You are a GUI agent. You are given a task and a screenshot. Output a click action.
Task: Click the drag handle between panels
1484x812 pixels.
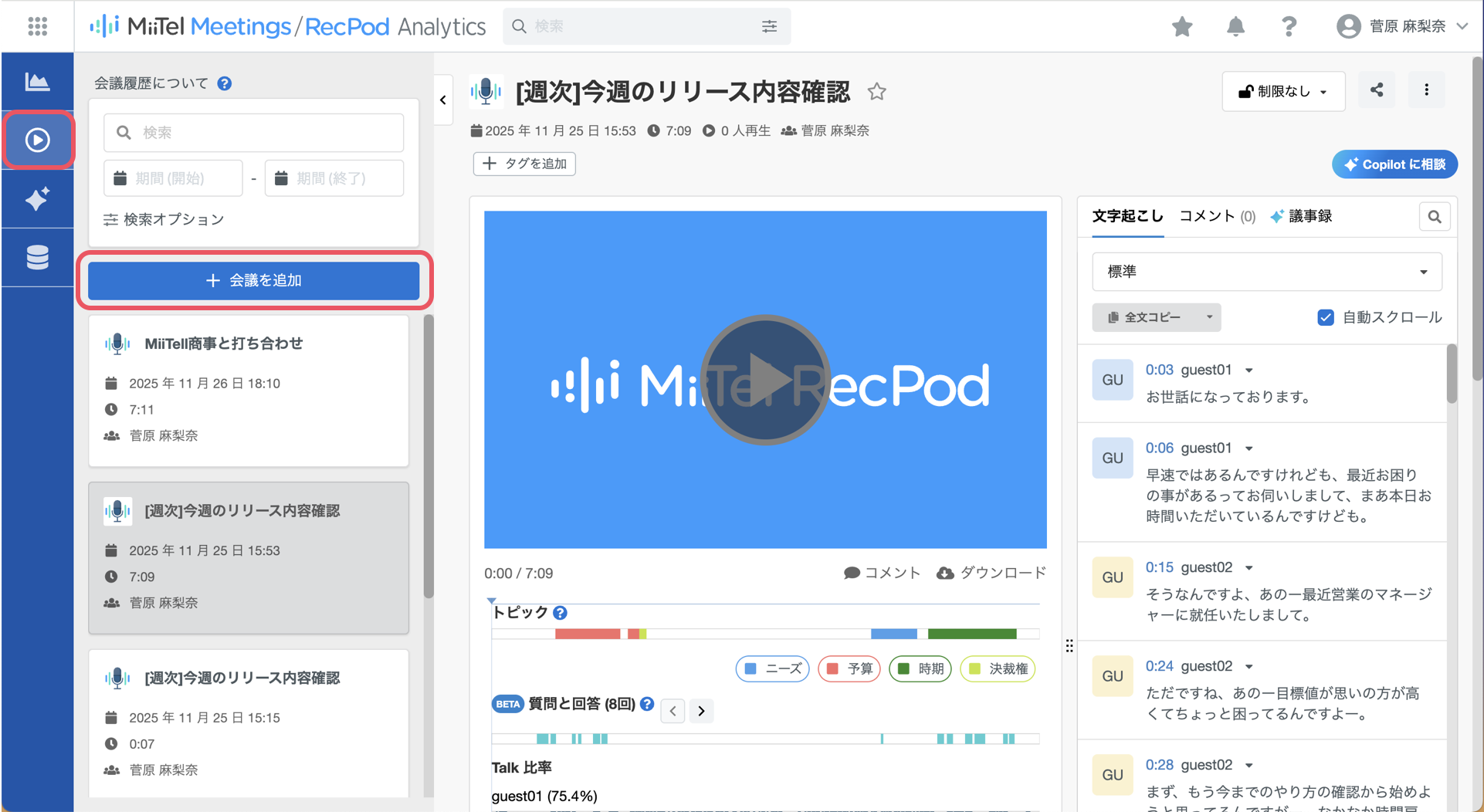pos(1069,645)
